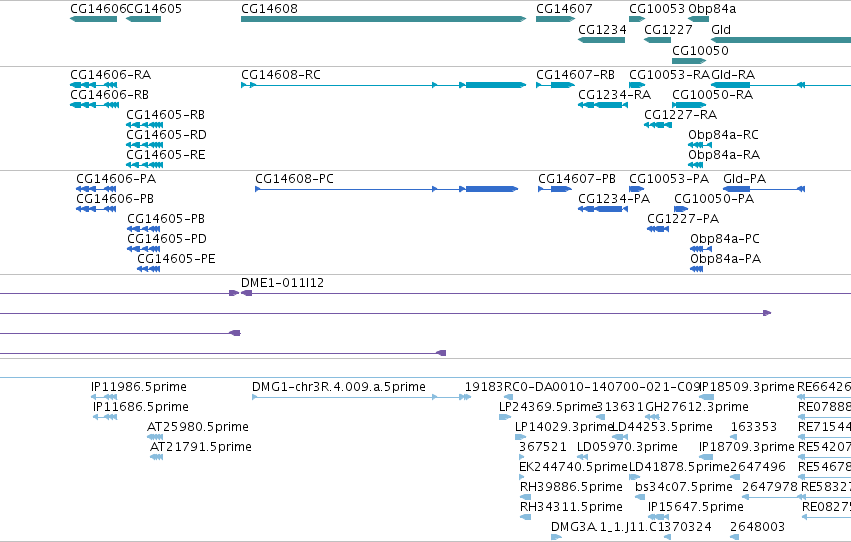Image resolution: width=851 pixels, height=542 pixels.
Task: Select EST LP14029.3prime
Action: pos(520,437)
